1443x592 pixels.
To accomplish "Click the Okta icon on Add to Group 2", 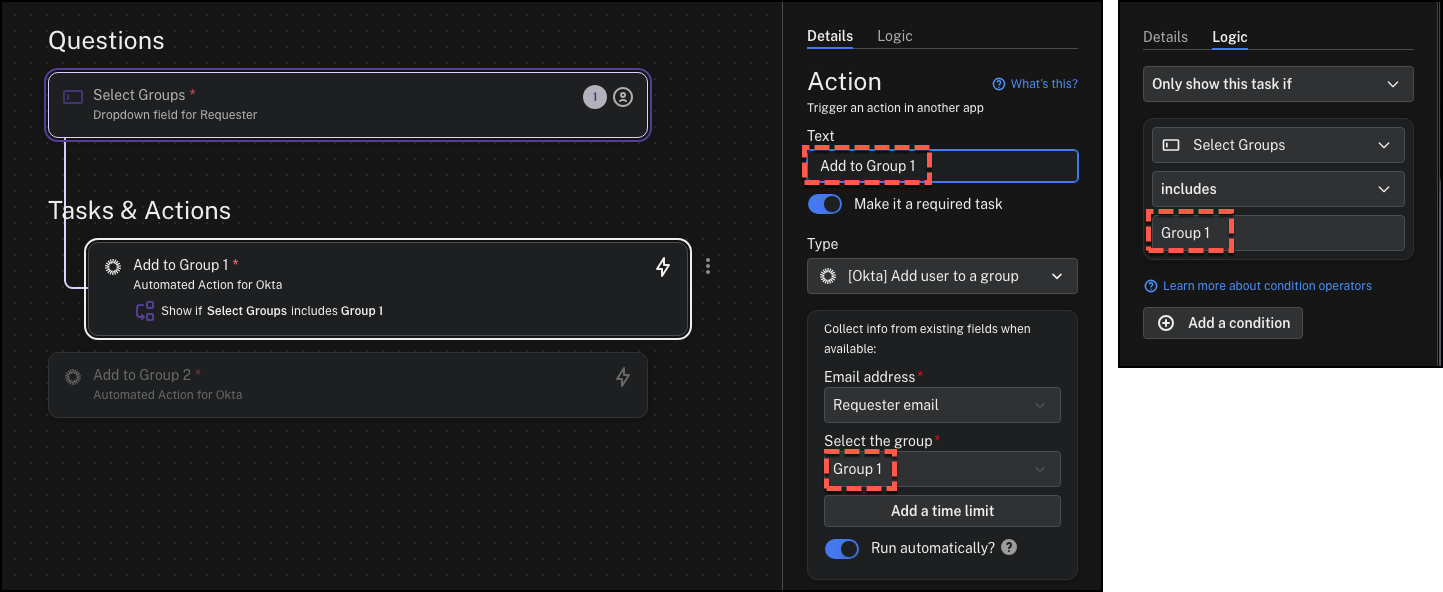I will tap(73, 377).
